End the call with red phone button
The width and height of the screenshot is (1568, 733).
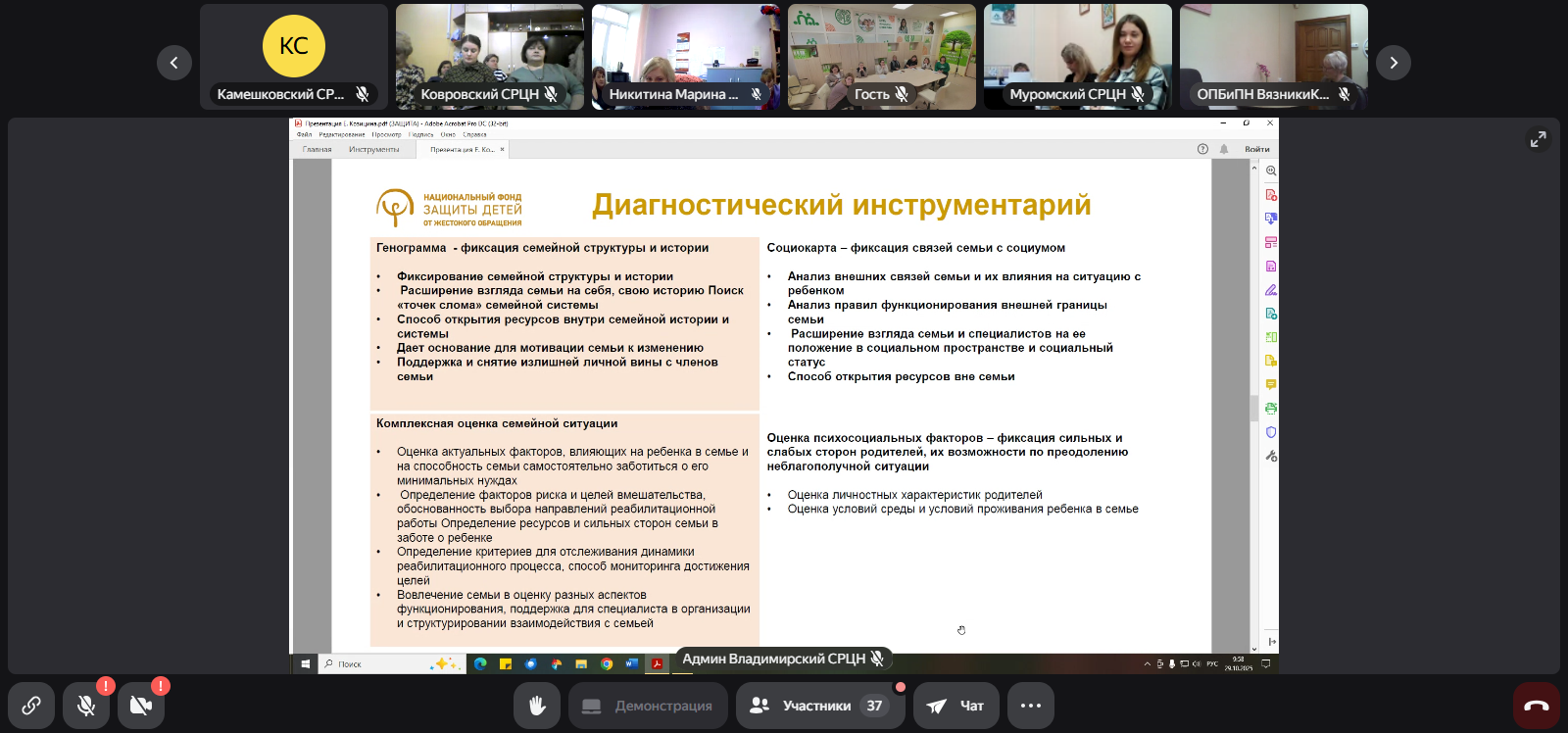pyautogui.click(x=1536, y=706)
